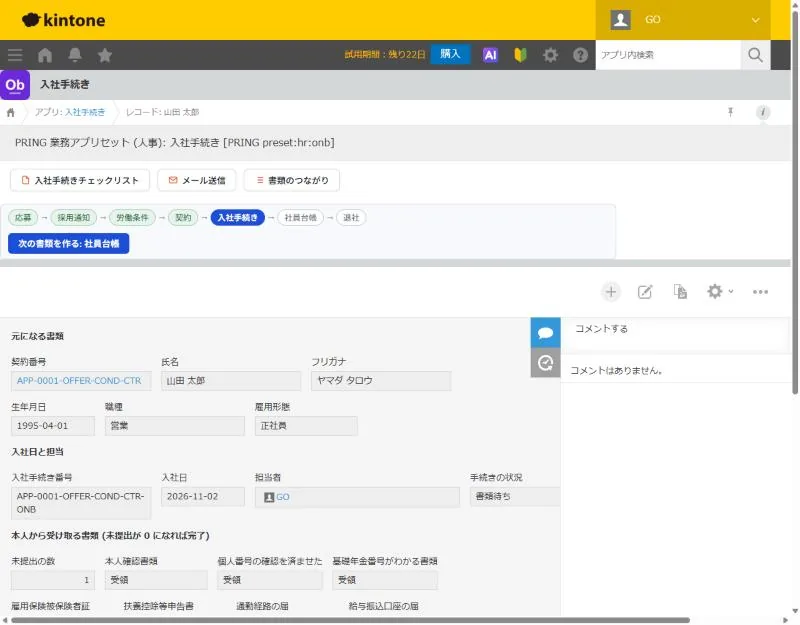
Task: Add a new record with plus icon
Action: [611, 292]
